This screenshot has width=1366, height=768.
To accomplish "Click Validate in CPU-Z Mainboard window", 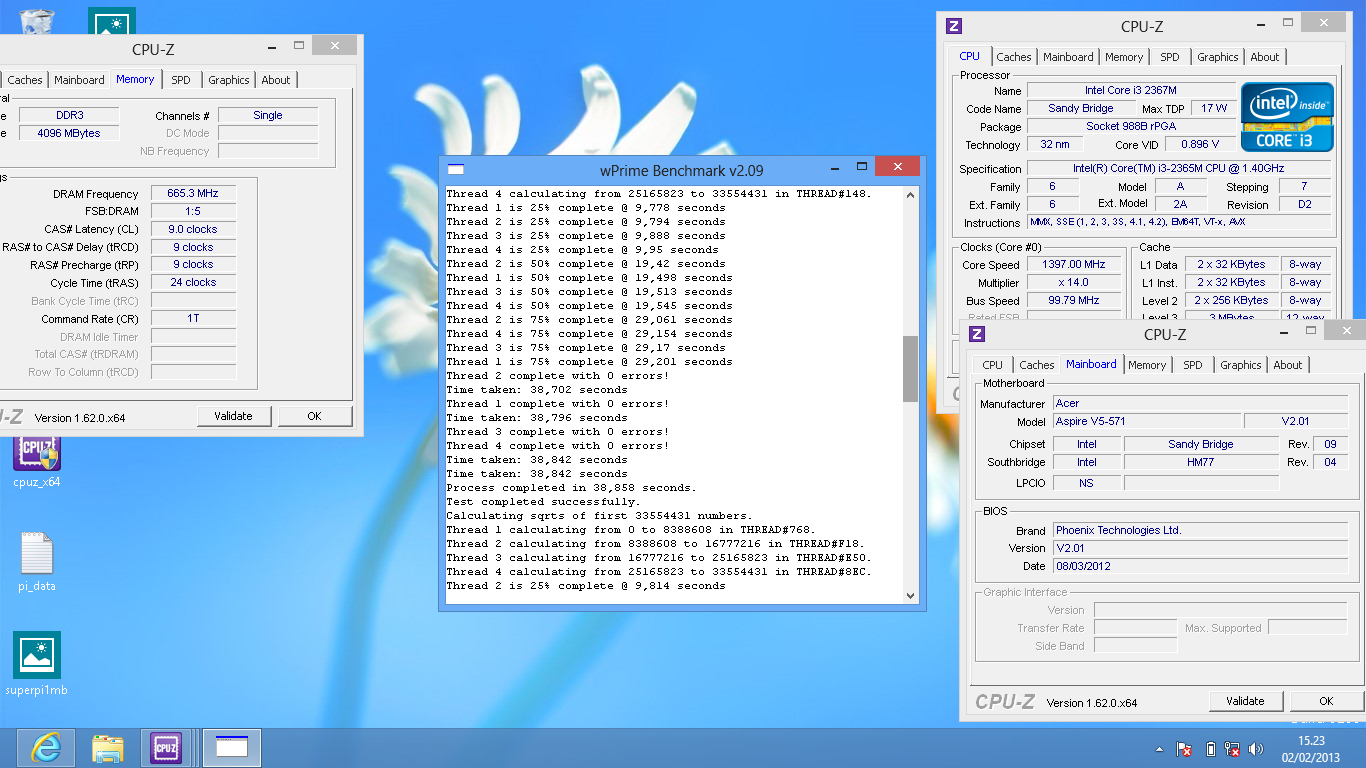I will [x=1246, y=701].
